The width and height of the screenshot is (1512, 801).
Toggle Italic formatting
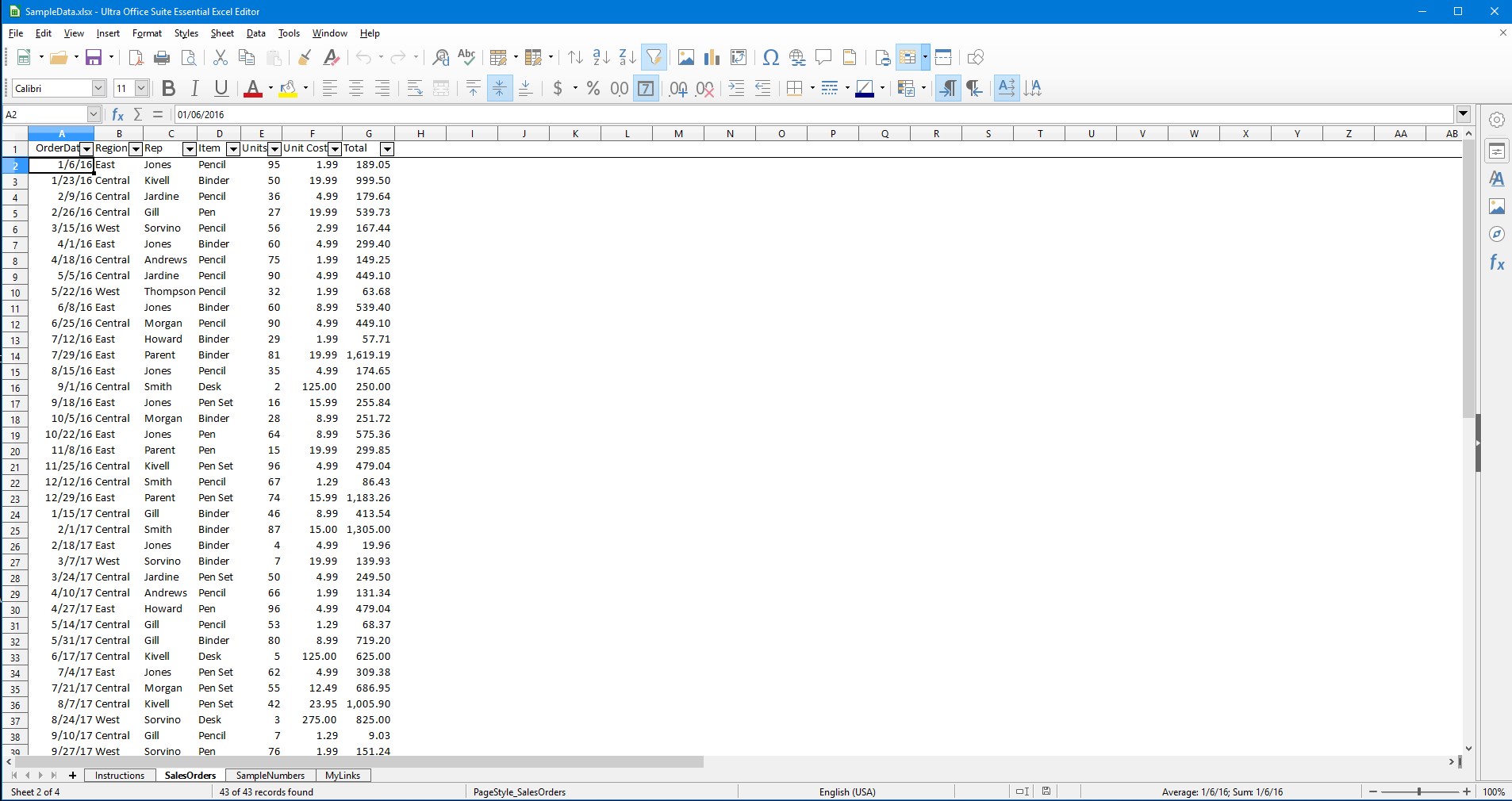[194, 88]
